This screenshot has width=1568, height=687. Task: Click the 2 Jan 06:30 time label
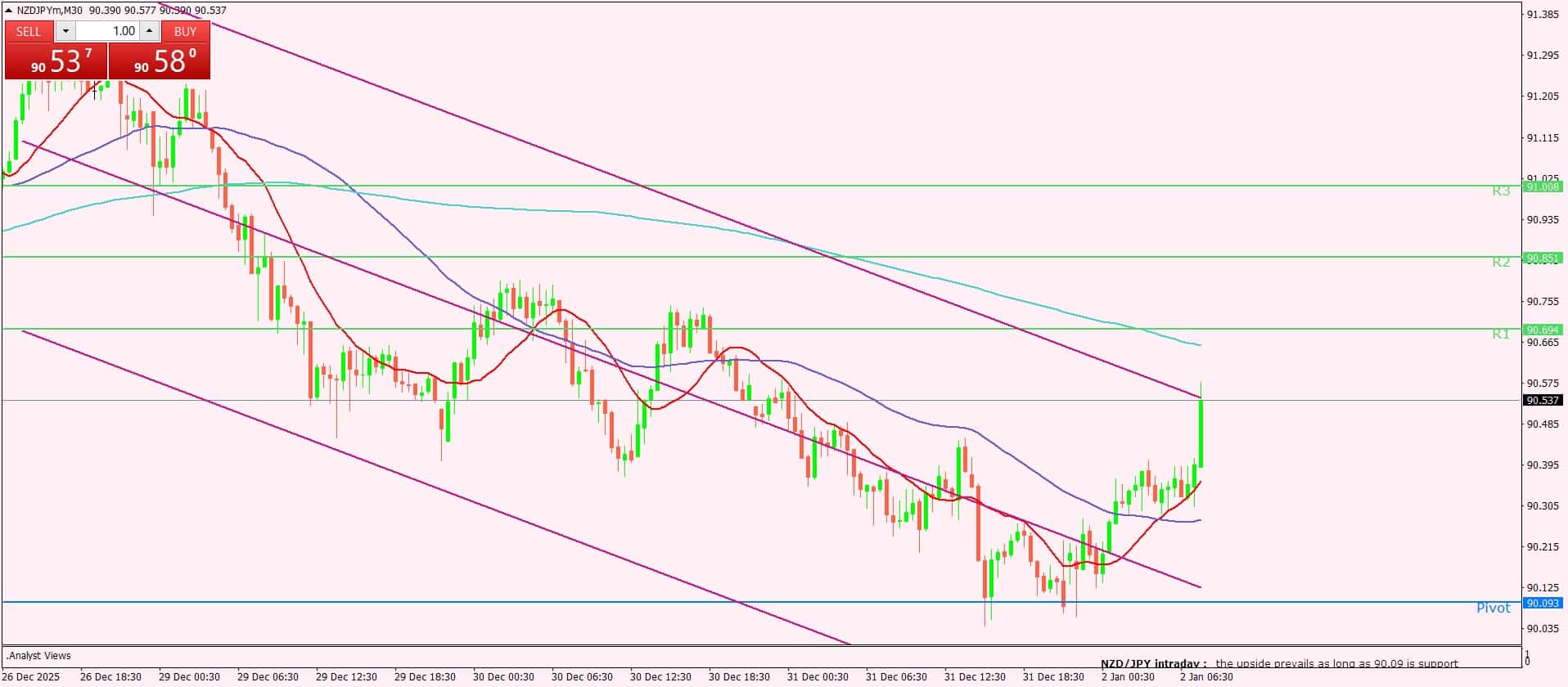[1207, 676]
